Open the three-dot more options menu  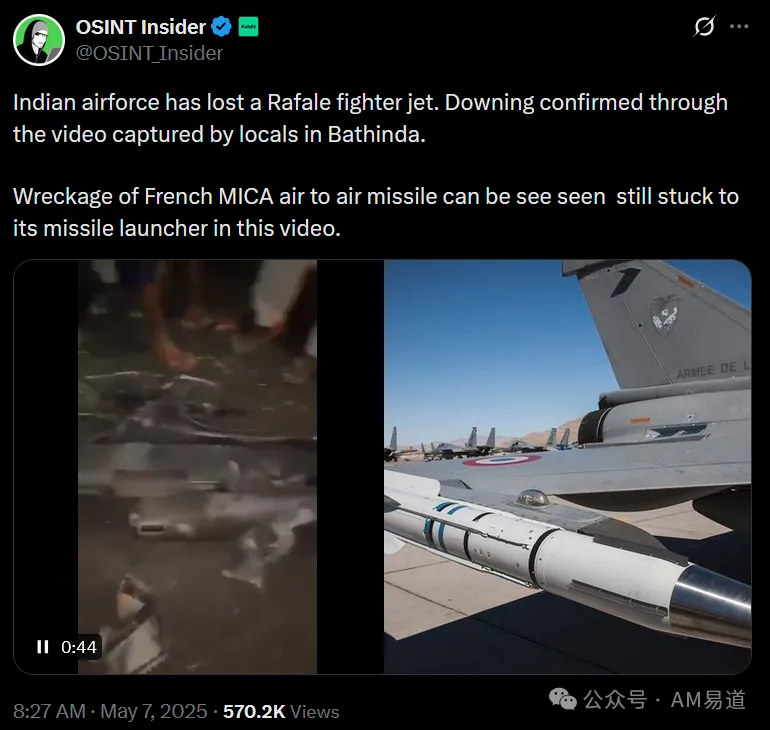[739, 27]
